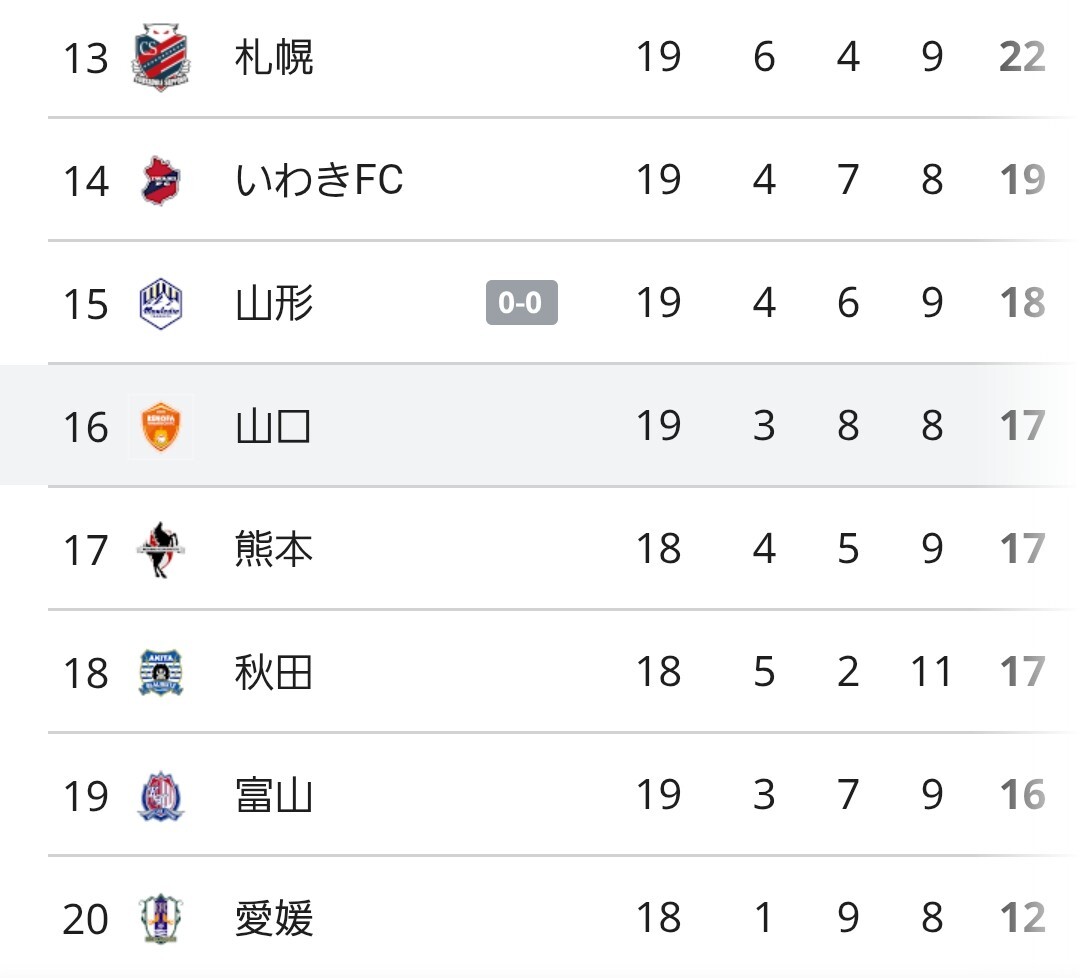Click Sapporo's 22 points value

(x=1023, y=56)
